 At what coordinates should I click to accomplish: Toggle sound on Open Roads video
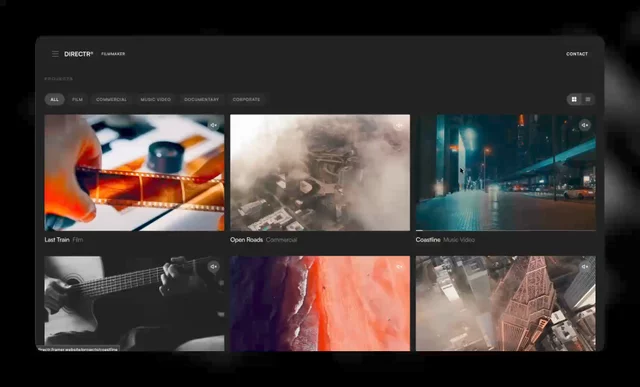[399, 125]
